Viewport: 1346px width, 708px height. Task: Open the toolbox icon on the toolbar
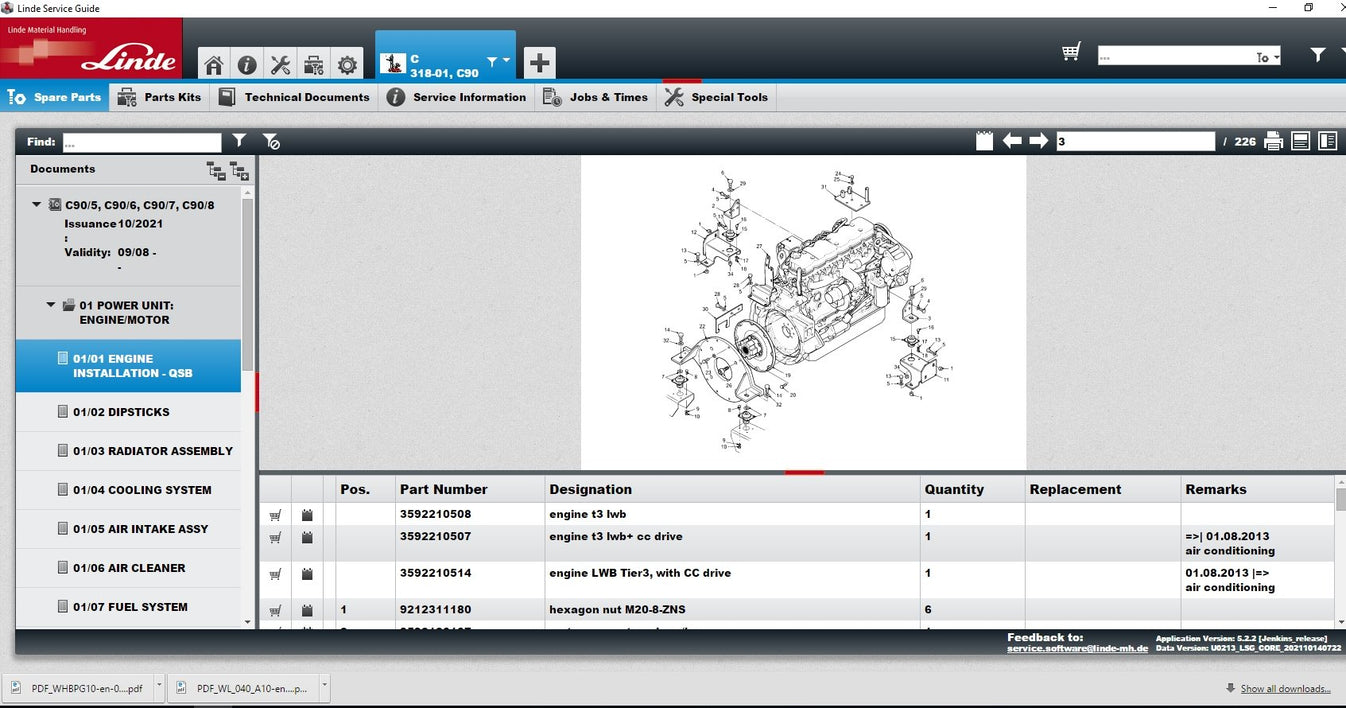tap(313, 63)
